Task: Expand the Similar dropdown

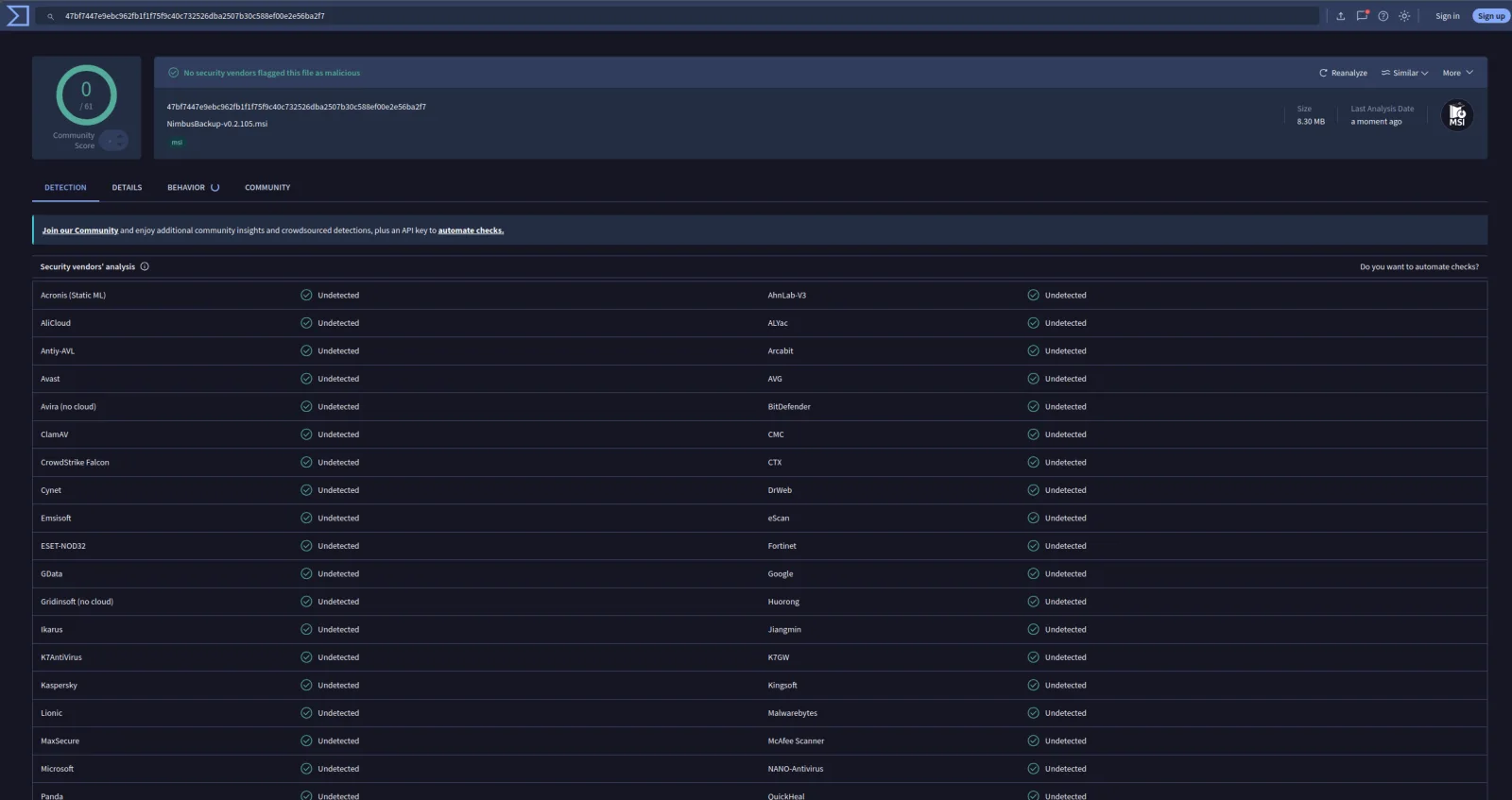Action: [1404, 73]
